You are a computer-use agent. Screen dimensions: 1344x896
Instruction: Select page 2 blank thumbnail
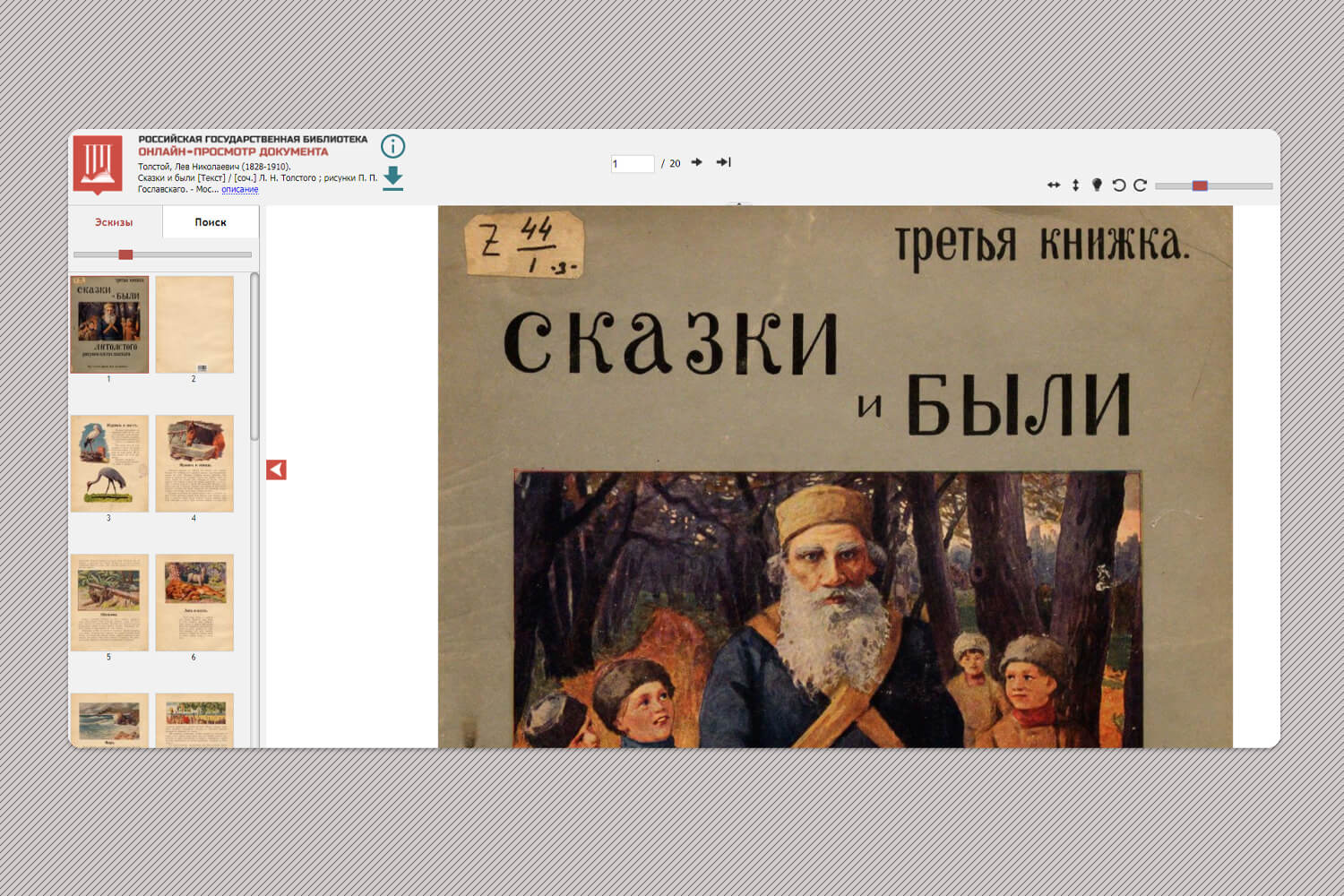(194, 324)
